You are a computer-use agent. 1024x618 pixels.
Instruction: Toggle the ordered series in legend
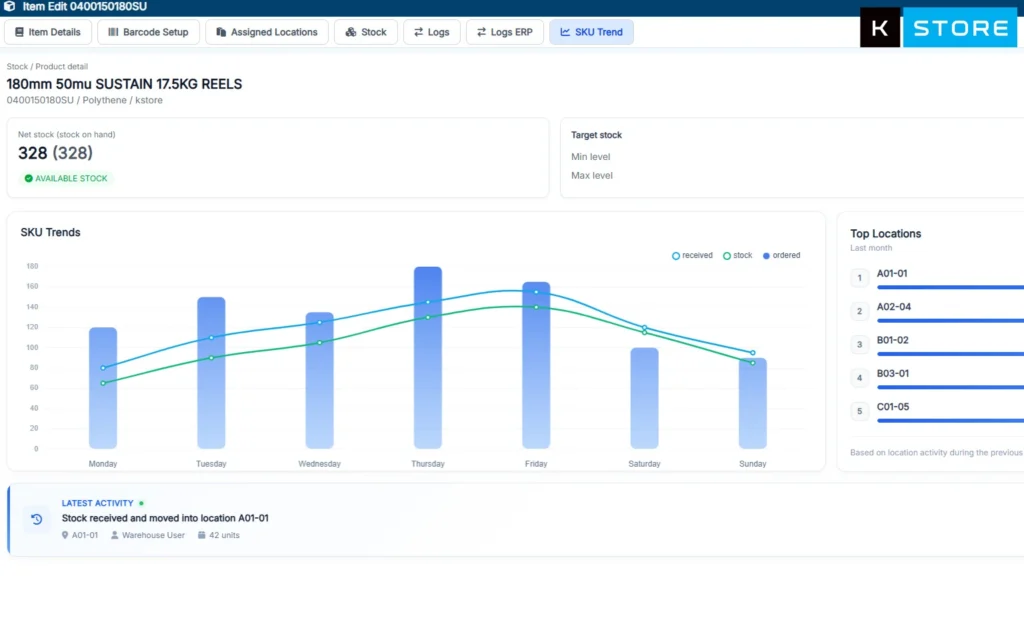pos(781,255)
